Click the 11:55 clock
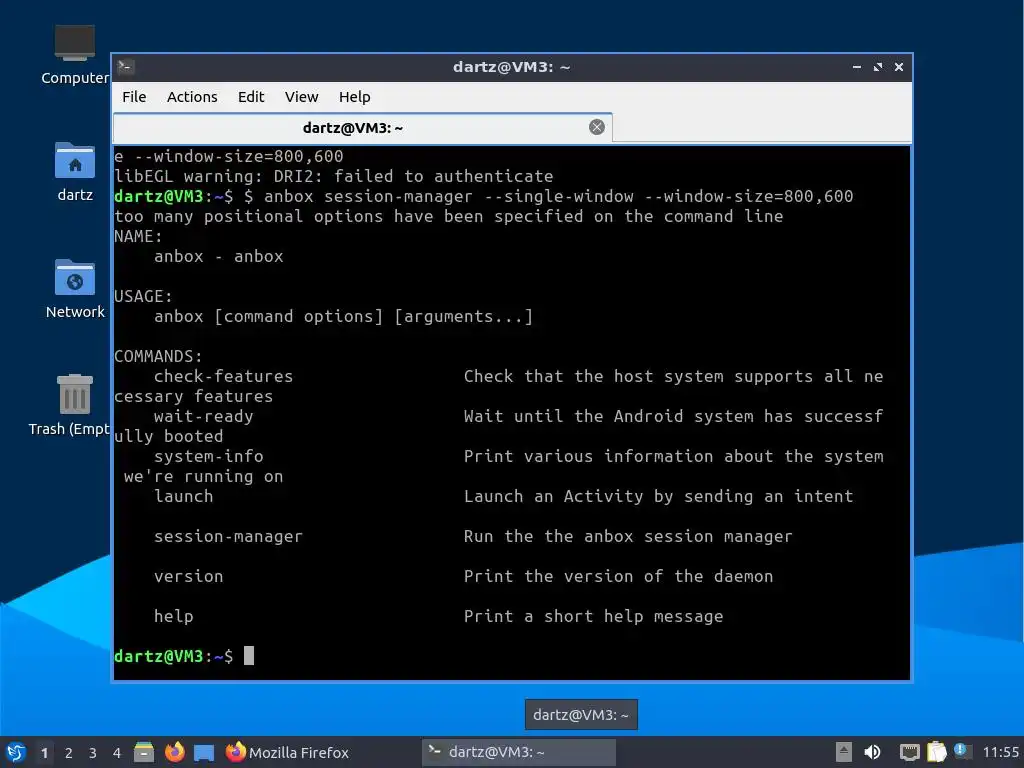 coord(1000,752)
